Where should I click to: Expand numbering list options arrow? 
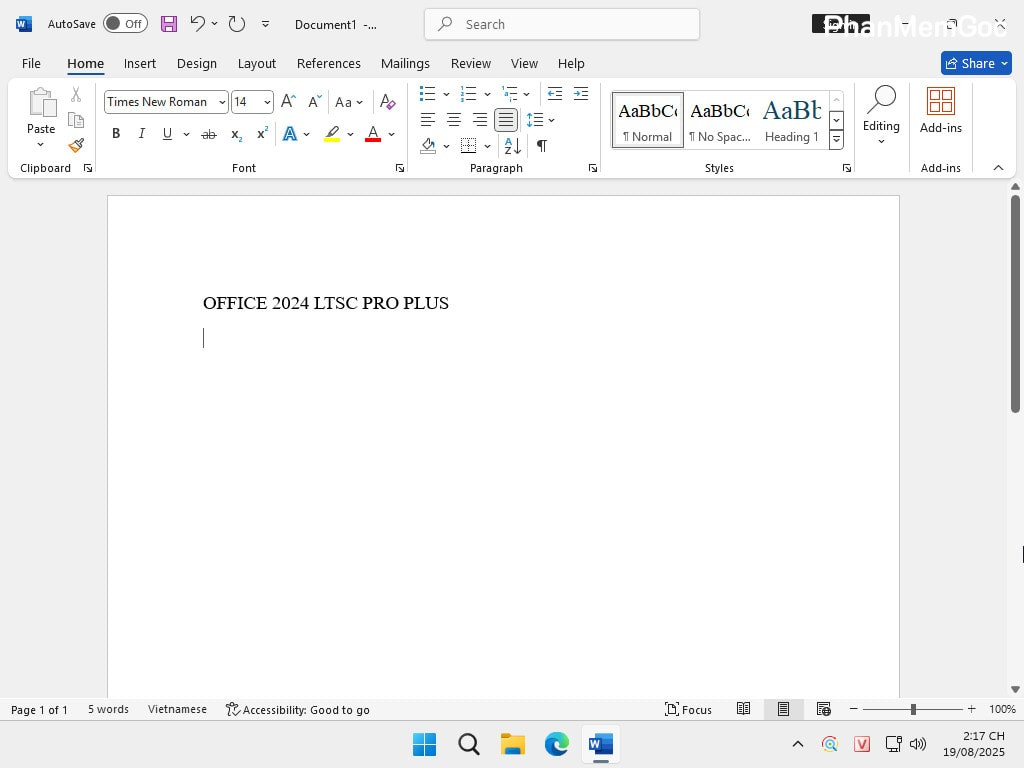click(487, 94)
